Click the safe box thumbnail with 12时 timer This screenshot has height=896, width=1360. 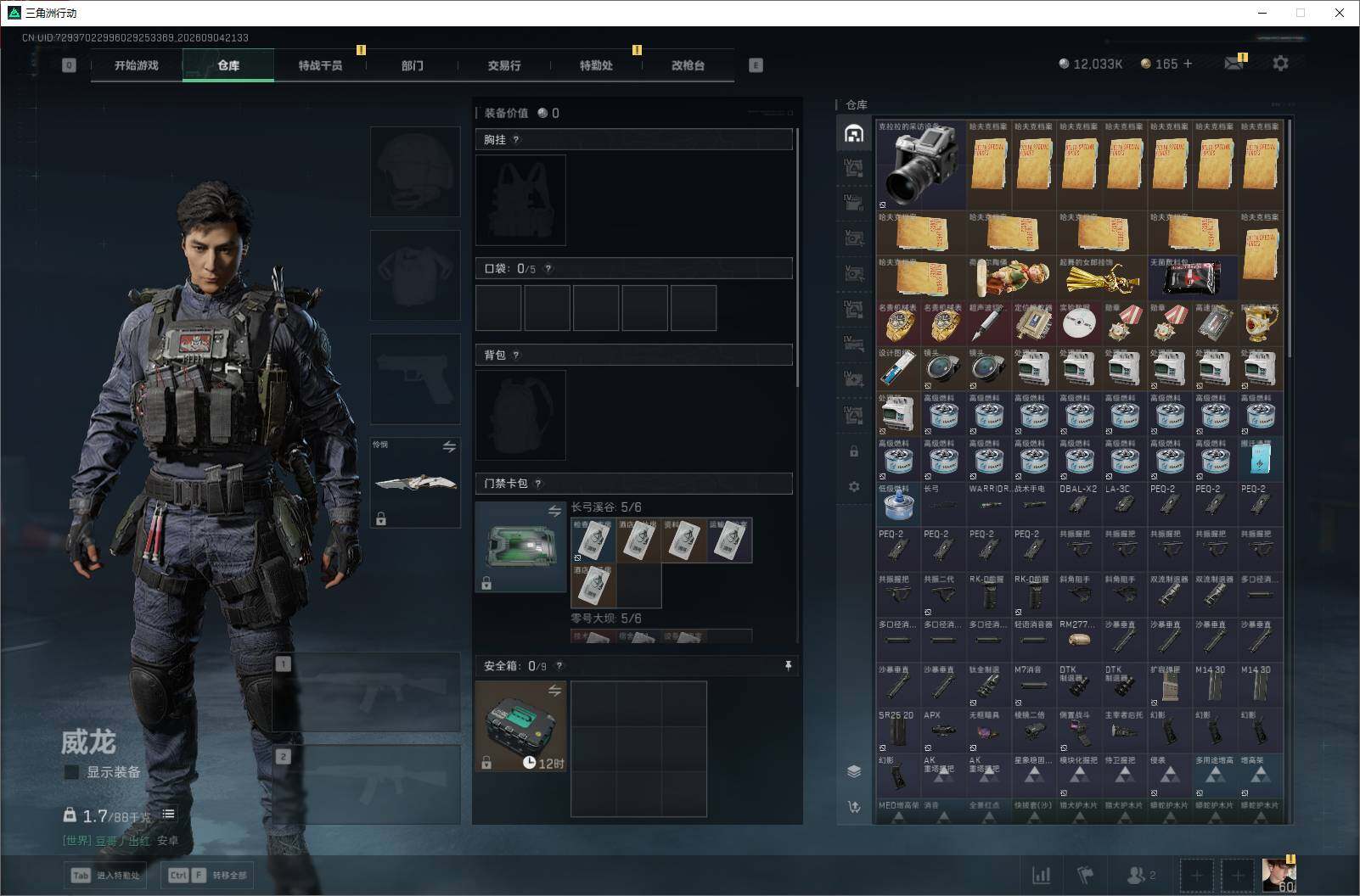pos(520,726)
